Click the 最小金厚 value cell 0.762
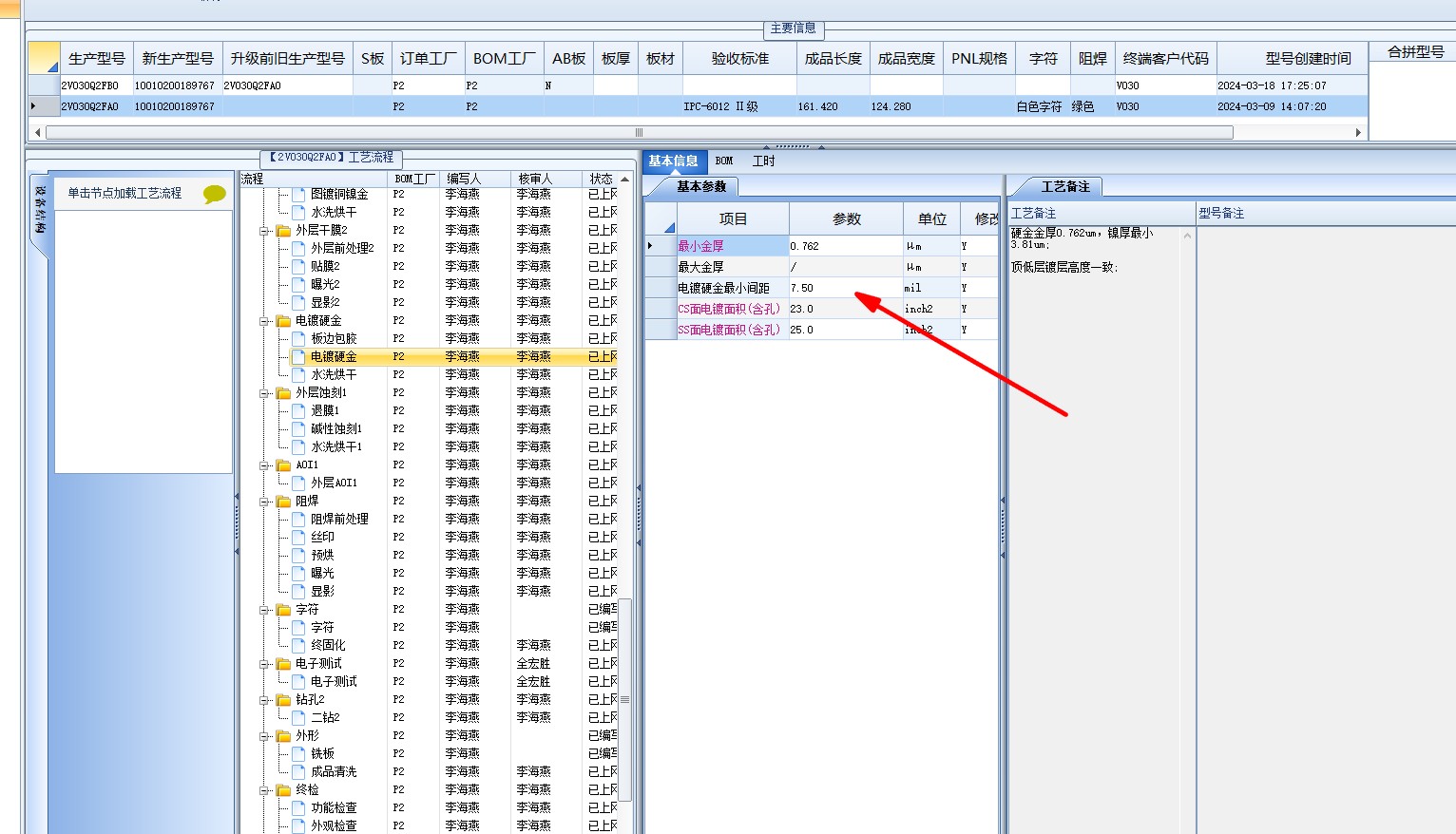The height and width of the screenshot is (834, 1456). pyautogui.click(x=845, y=246)
